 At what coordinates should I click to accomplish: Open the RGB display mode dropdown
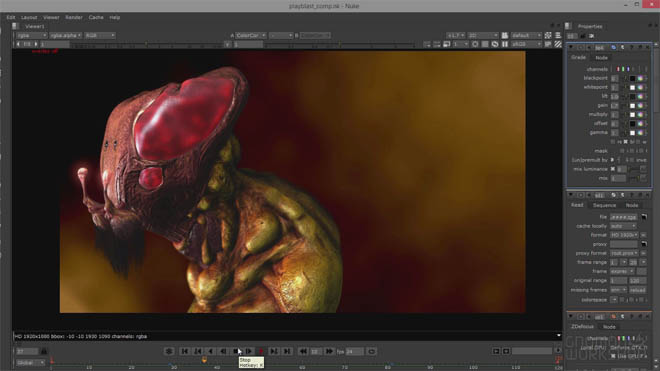[x=100, y=35]
